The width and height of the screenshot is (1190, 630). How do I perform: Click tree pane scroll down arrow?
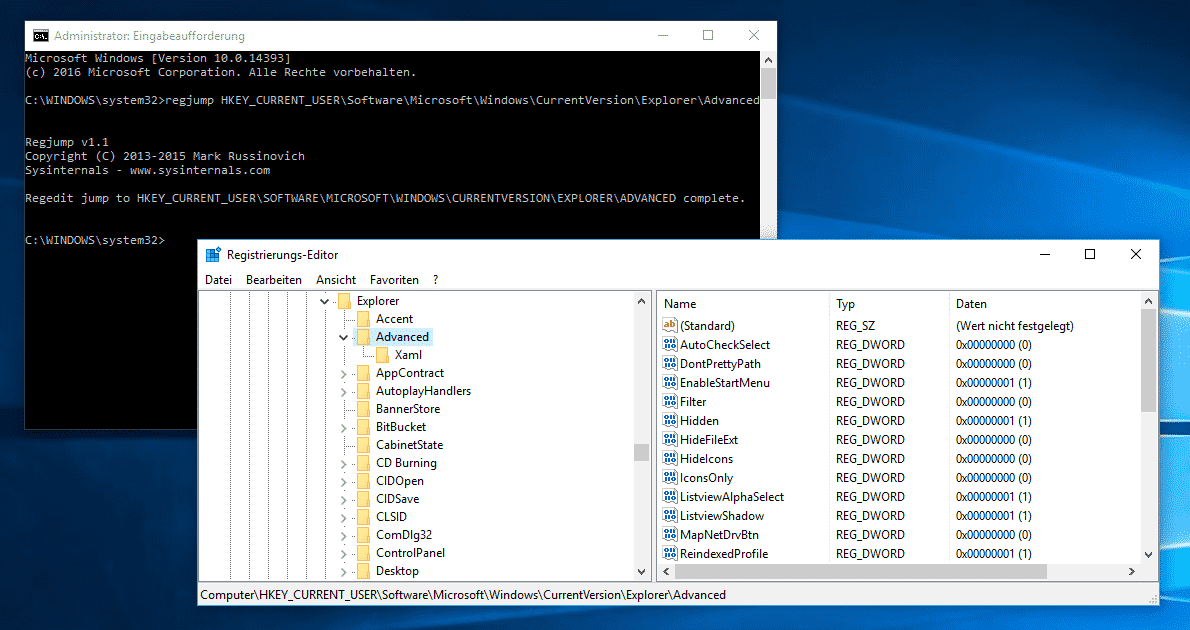[642, 572]
